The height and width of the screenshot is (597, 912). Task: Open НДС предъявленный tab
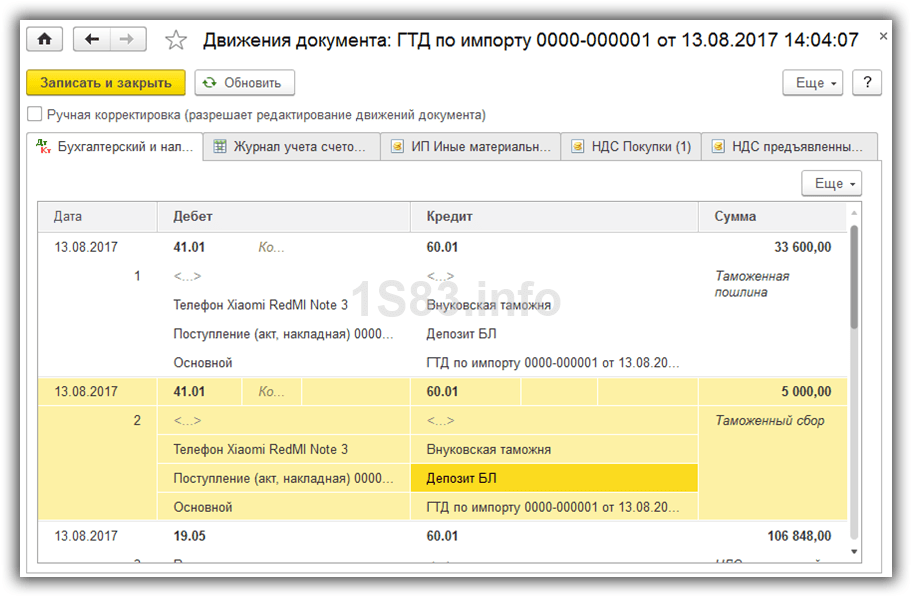[789, 147]
